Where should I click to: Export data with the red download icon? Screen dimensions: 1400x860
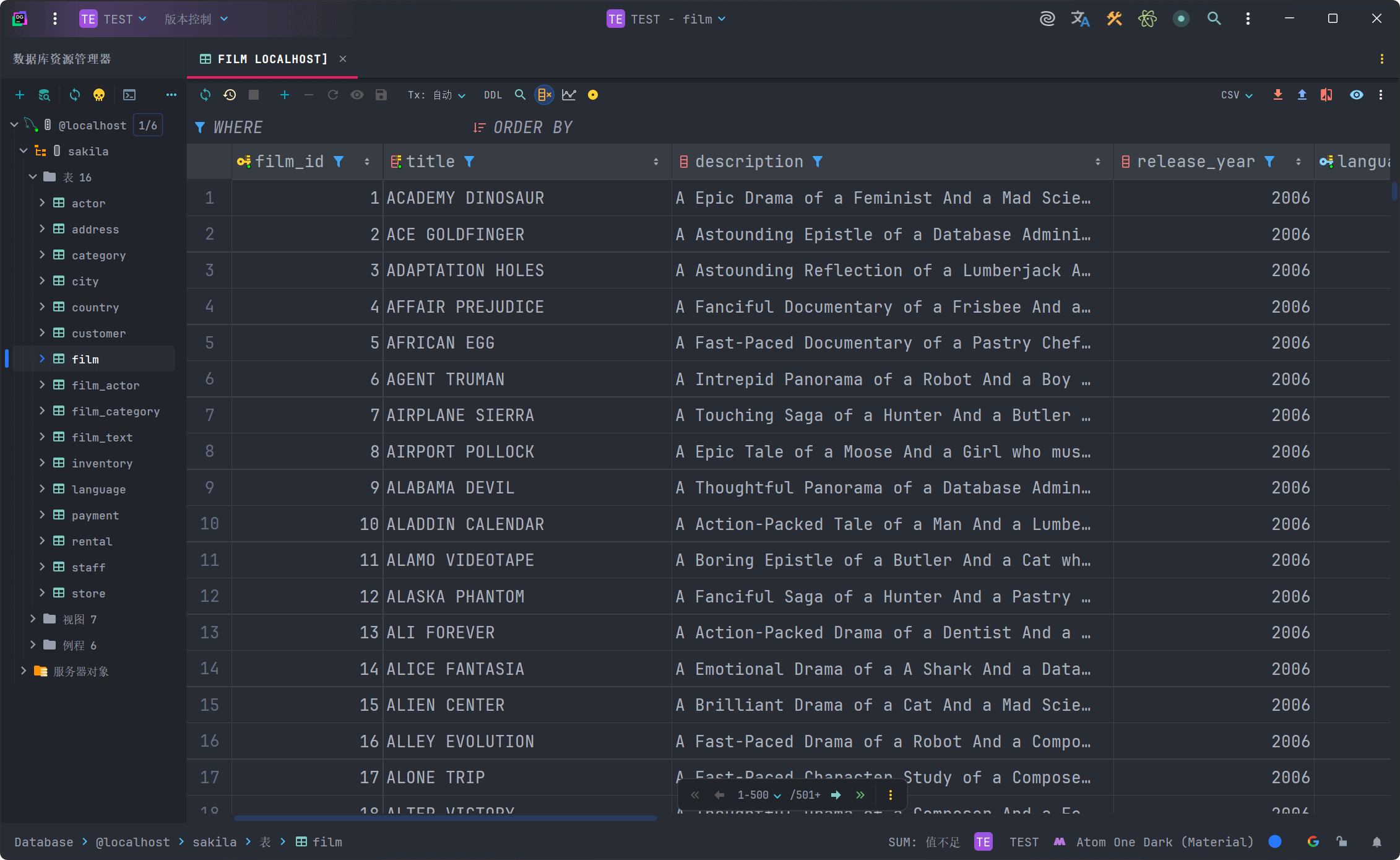pyautogui.click(x=1277, y=95)
